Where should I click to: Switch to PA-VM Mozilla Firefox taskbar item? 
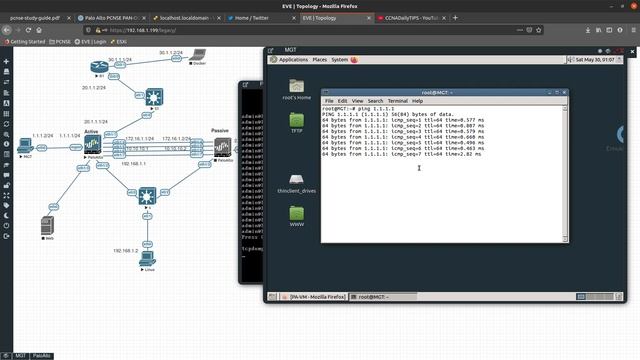(313, 297)
